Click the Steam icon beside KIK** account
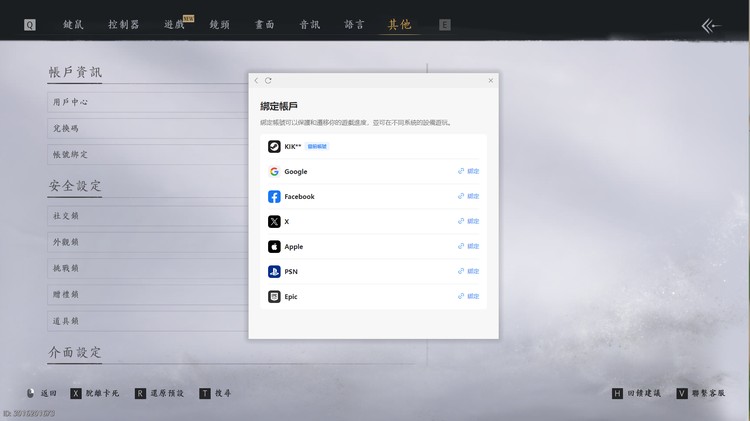The width and height of the screenshot is (750, 421). [x=274, y=146]
